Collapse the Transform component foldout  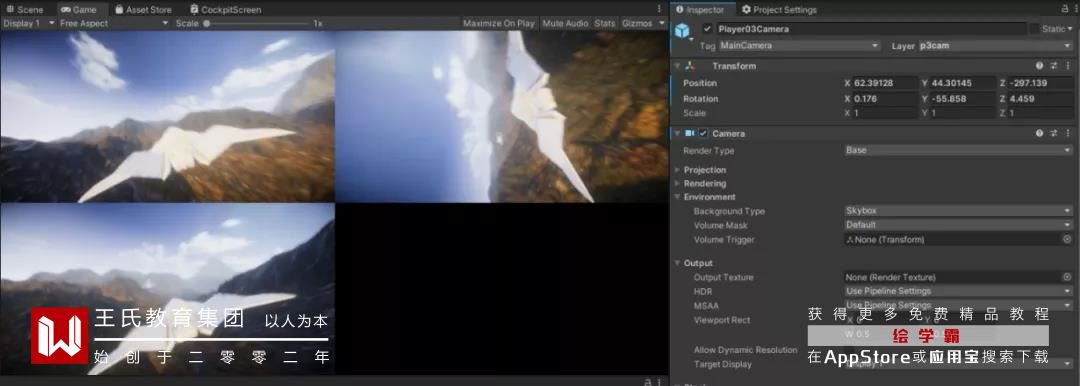pyautogui.click(x=677, y=66)
